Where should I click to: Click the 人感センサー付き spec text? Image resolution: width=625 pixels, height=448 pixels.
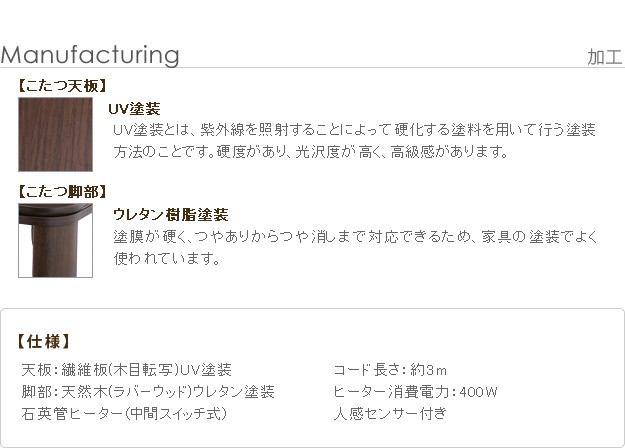pyautogui.click(x=390, y=413)
